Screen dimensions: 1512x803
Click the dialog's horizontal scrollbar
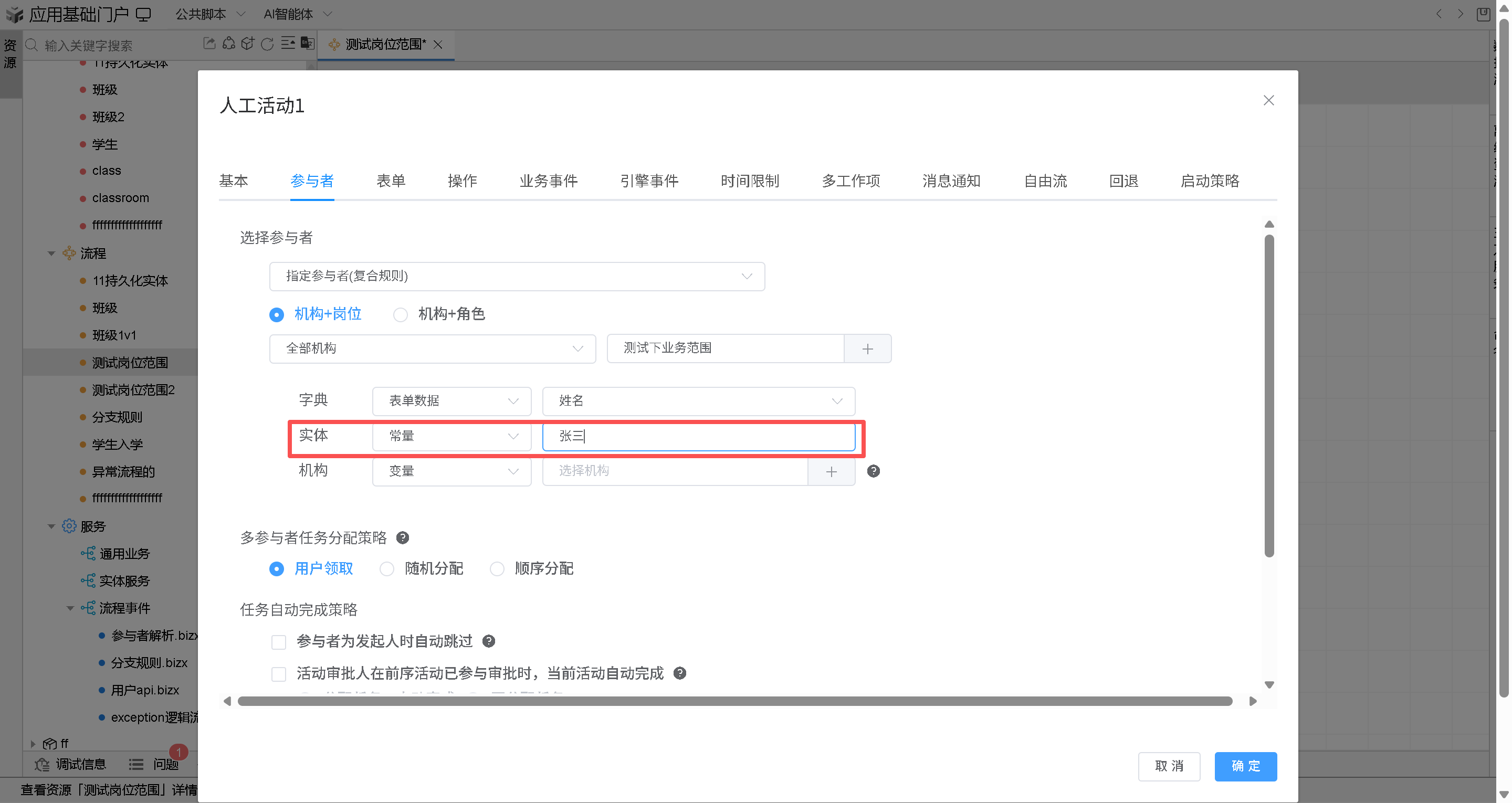[x=734, y=701]
